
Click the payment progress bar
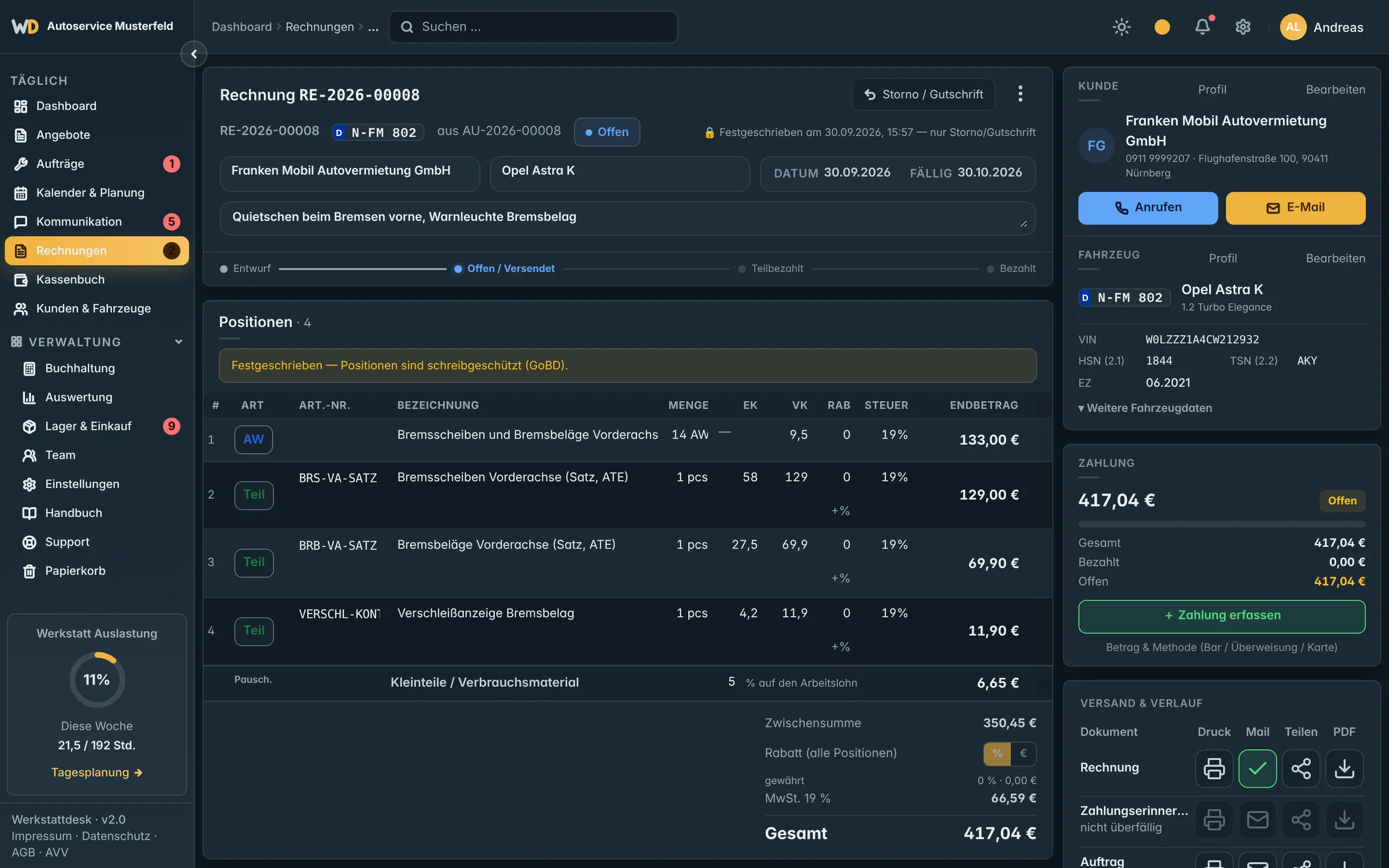click(1222, 524)
